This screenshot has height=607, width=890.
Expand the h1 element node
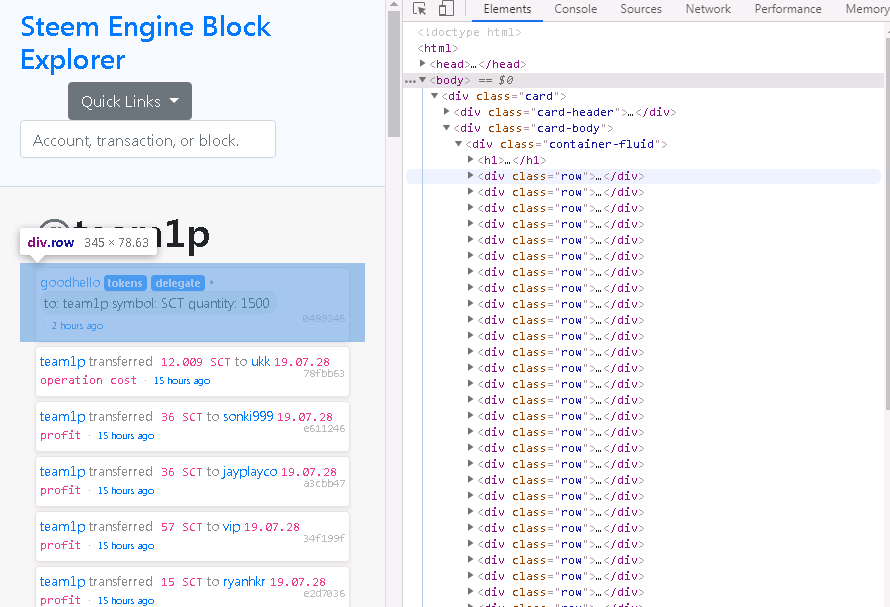coord(471,160)
